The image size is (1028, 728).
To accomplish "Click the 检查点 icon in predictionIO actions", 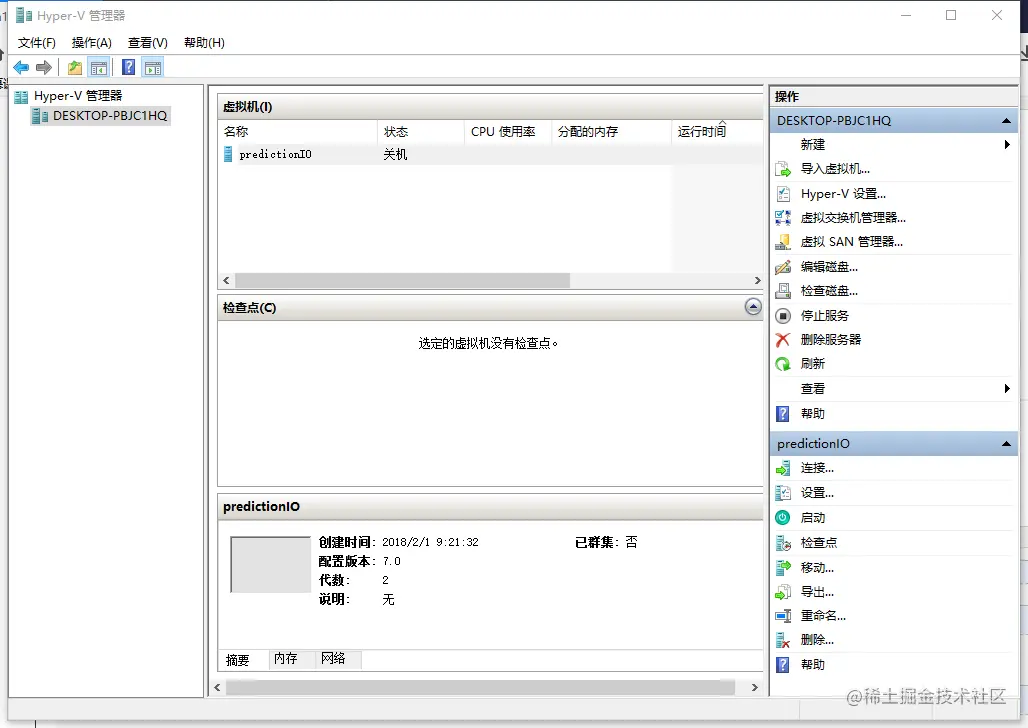I will point(783,543).
